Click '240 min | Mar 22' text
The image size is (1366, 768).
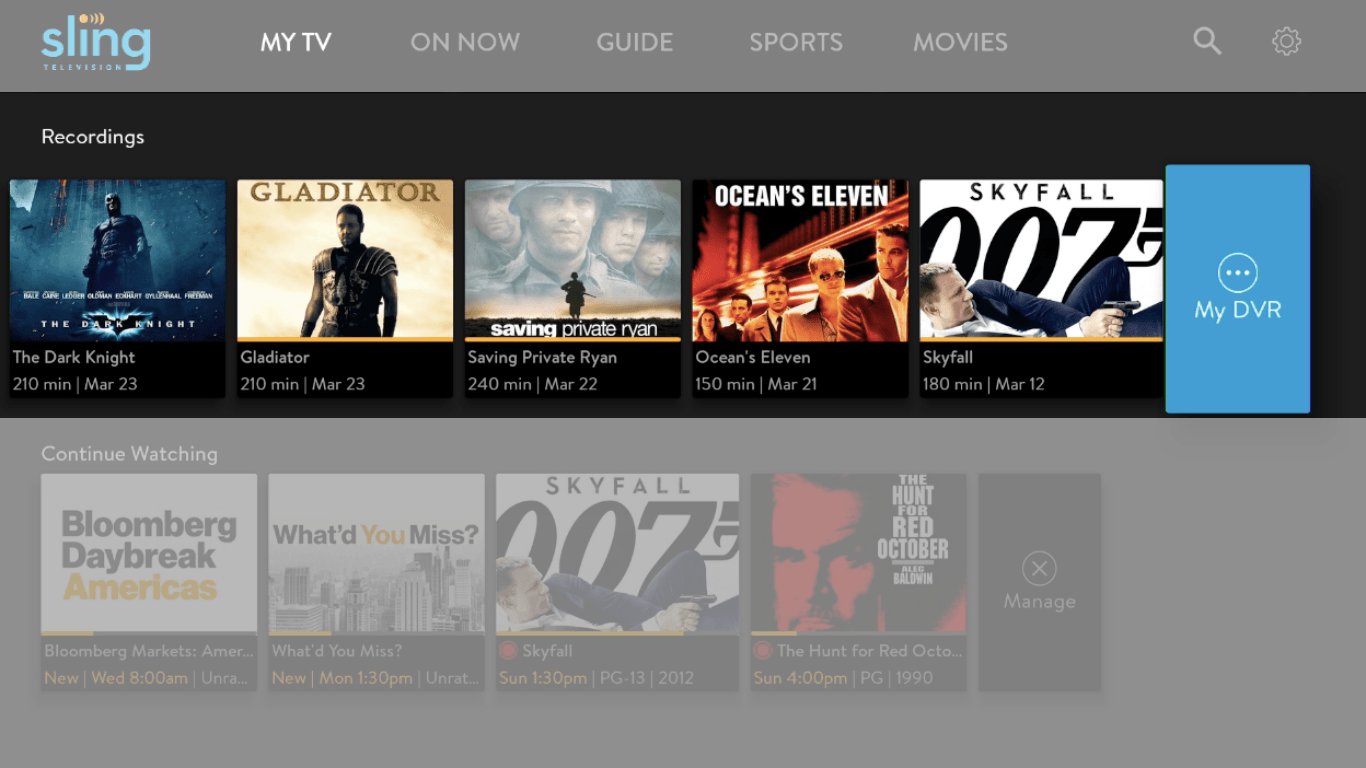pos(533,384)
